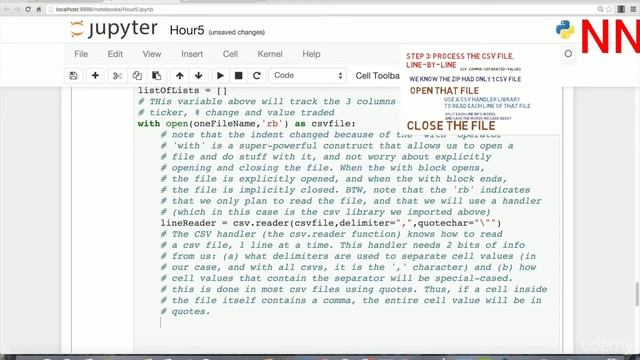Click comment '# cell values that contain the separator'

pos(337,278)
